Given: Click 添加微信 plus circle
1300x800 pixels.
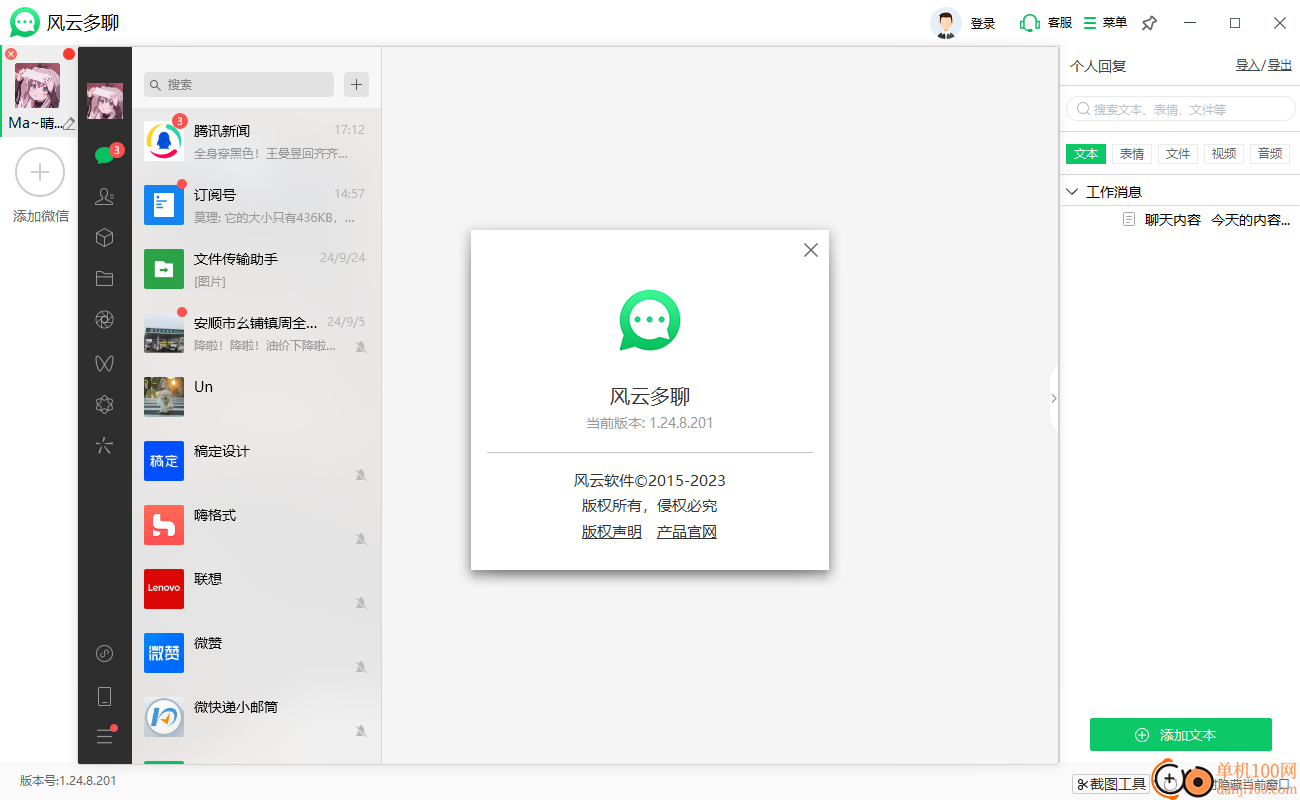Looking at the screenshot, I should pyautogui.click(x=40, y=173).
